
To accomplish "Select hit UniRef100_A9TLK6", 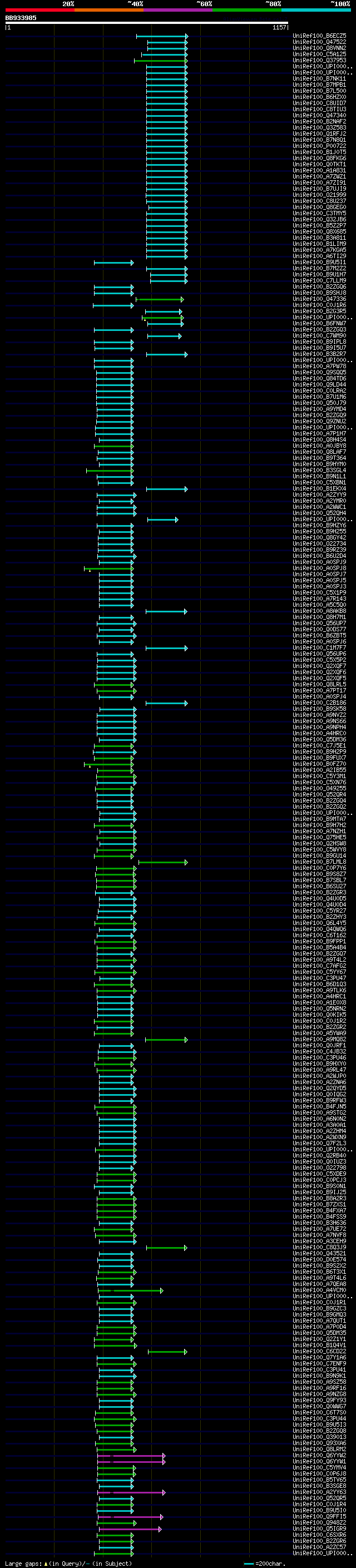I will pos(319,991).
